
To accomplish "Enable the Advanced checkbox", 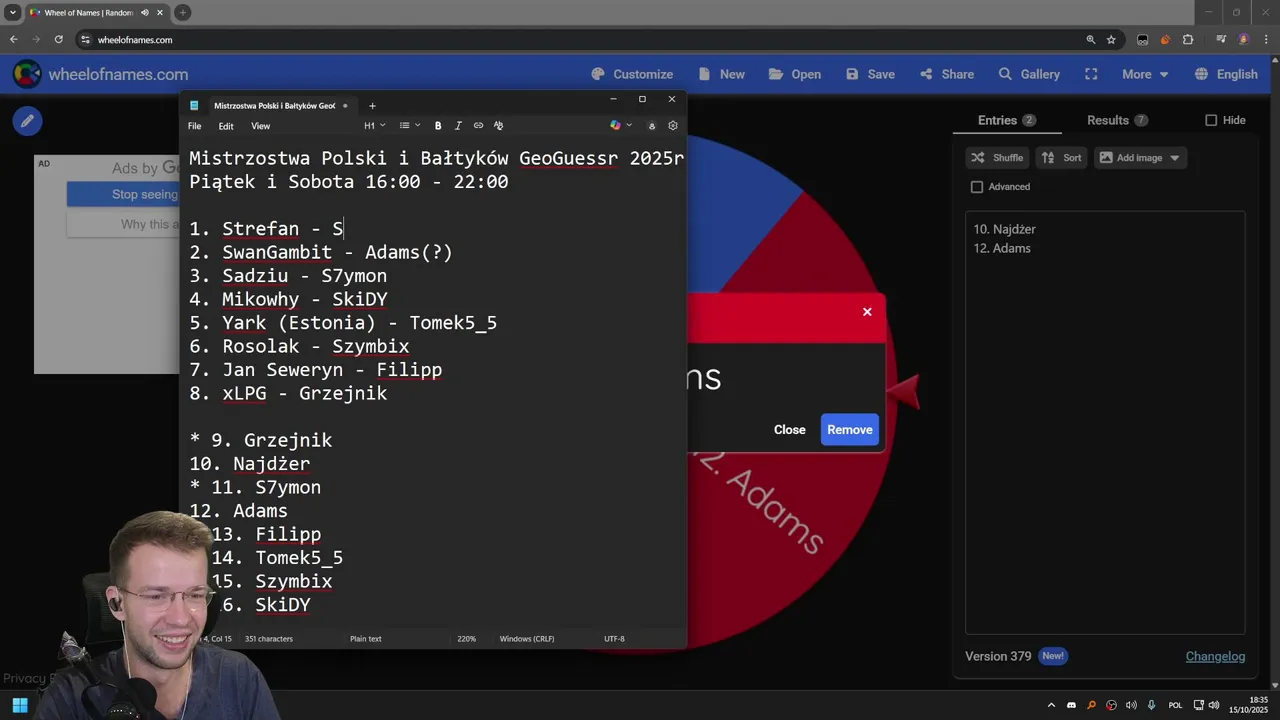I will click(977, 187).
